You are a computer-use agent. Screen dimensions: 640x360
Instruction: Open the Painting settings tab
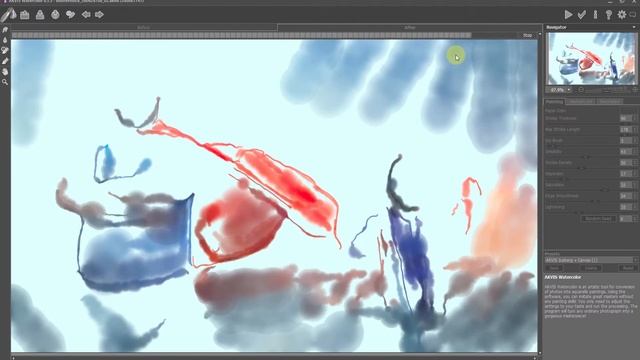click(x=554, y=101)
